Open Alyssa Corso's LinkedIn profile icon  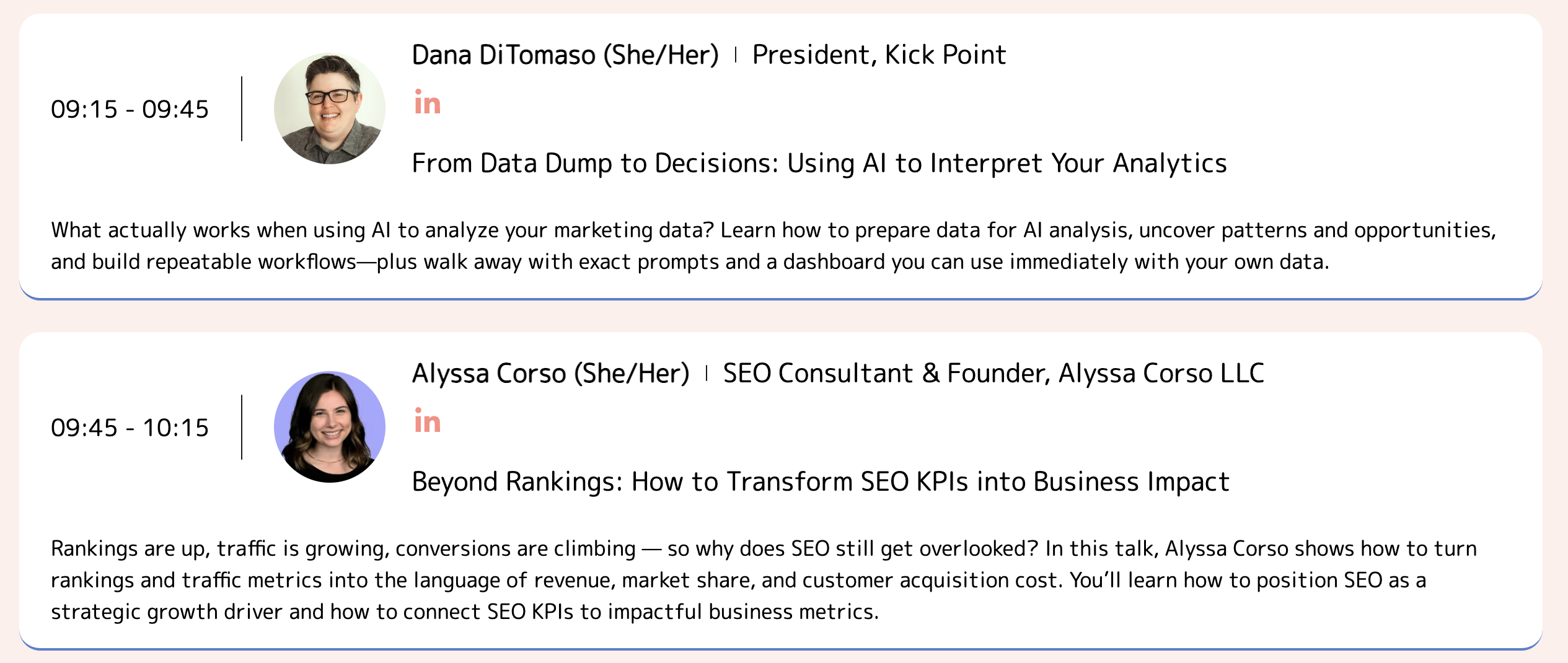point(428,422)
